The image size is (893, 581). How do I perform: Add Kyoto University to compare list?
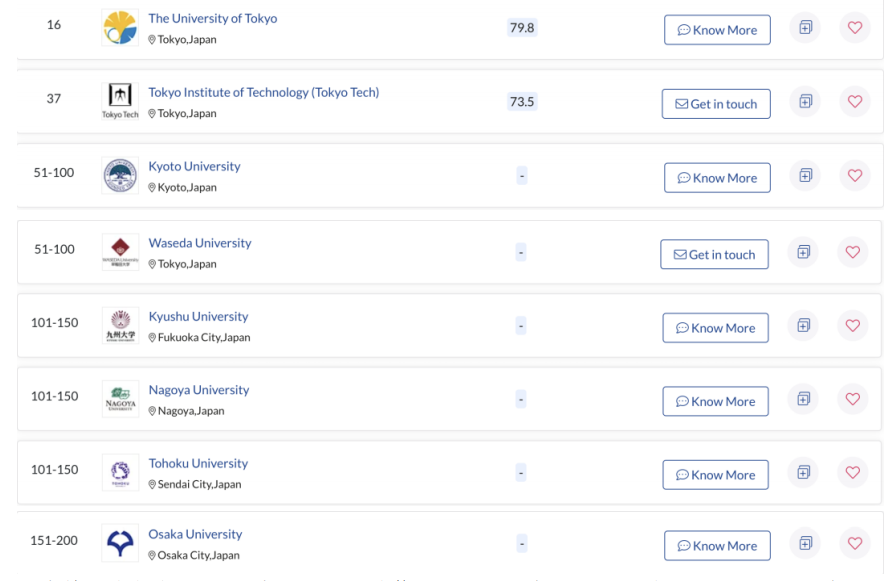(x=805, y=175)
